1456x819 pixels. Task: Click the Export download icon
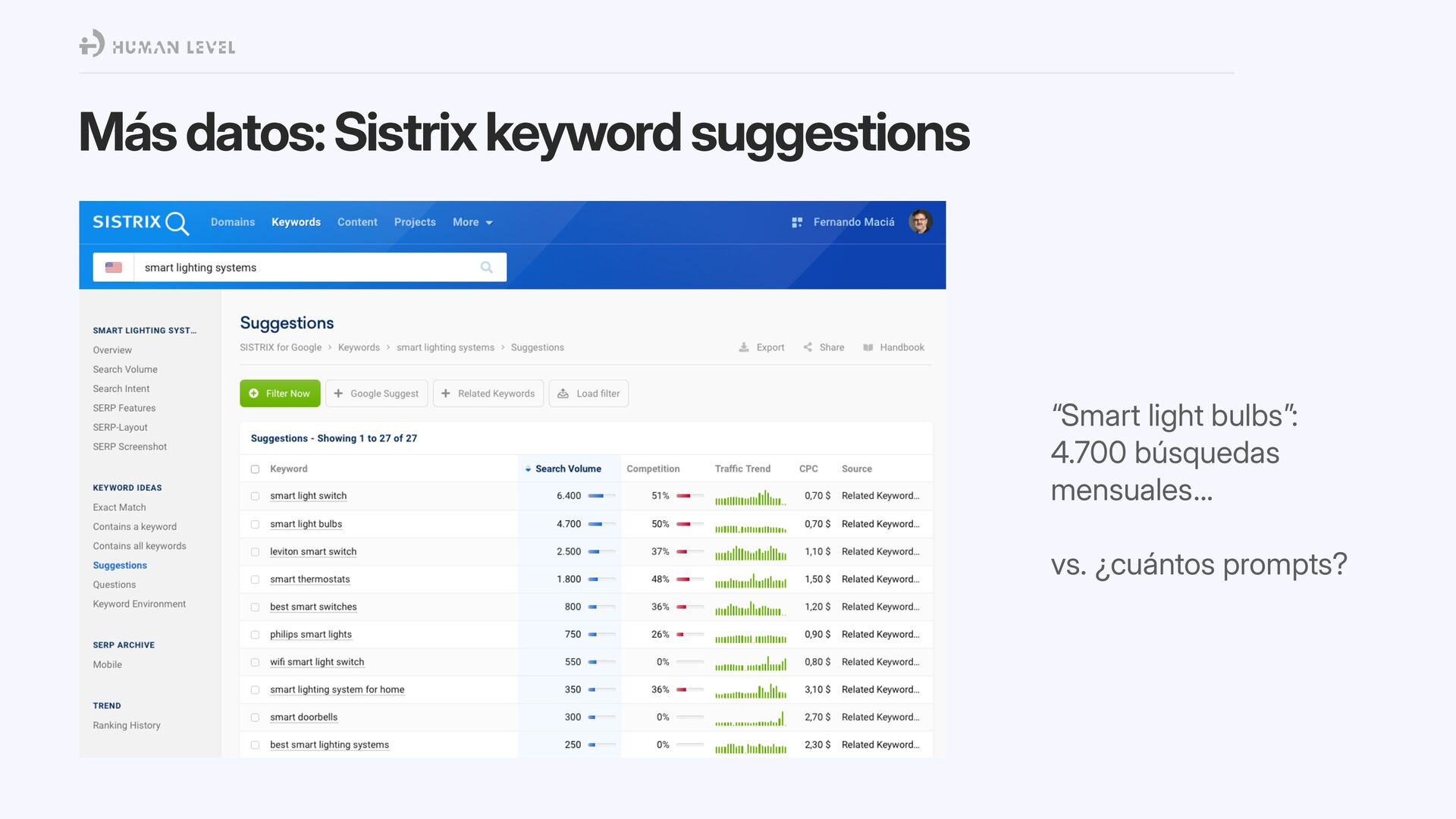tap(744, 347)
